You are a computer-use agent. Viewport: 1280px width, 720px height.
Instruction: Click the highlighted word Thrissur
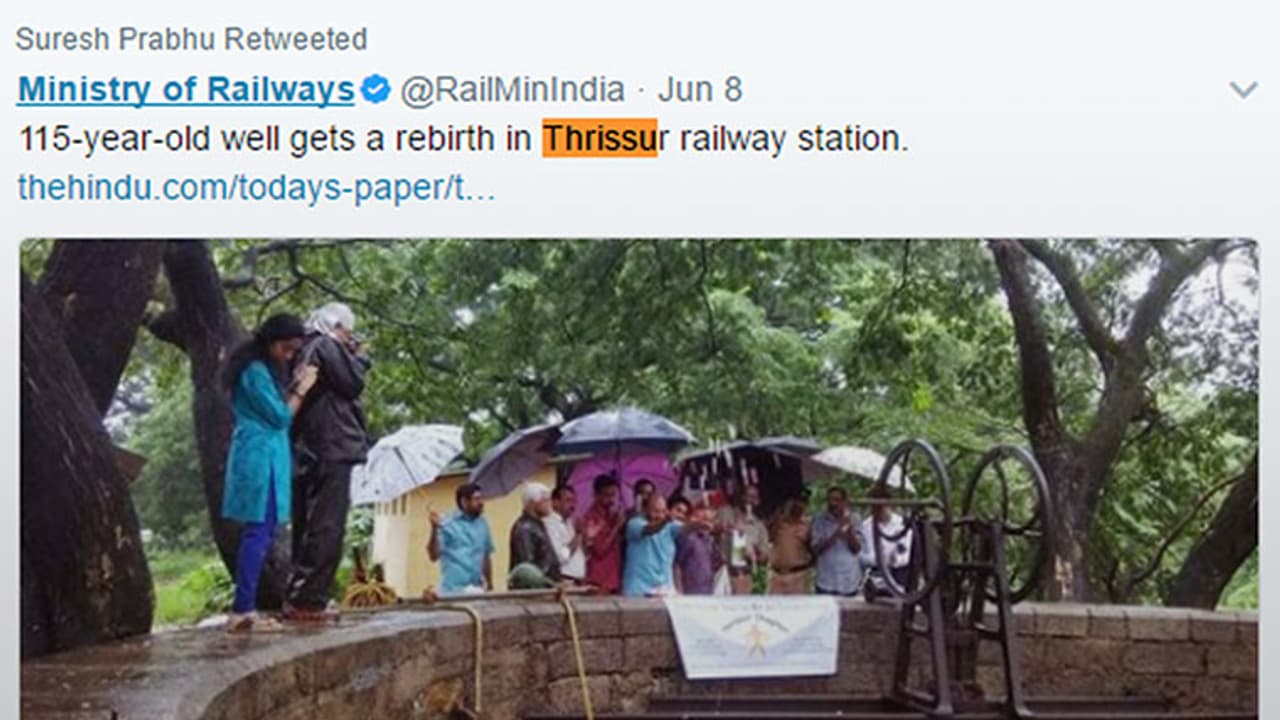pos(600,138)
